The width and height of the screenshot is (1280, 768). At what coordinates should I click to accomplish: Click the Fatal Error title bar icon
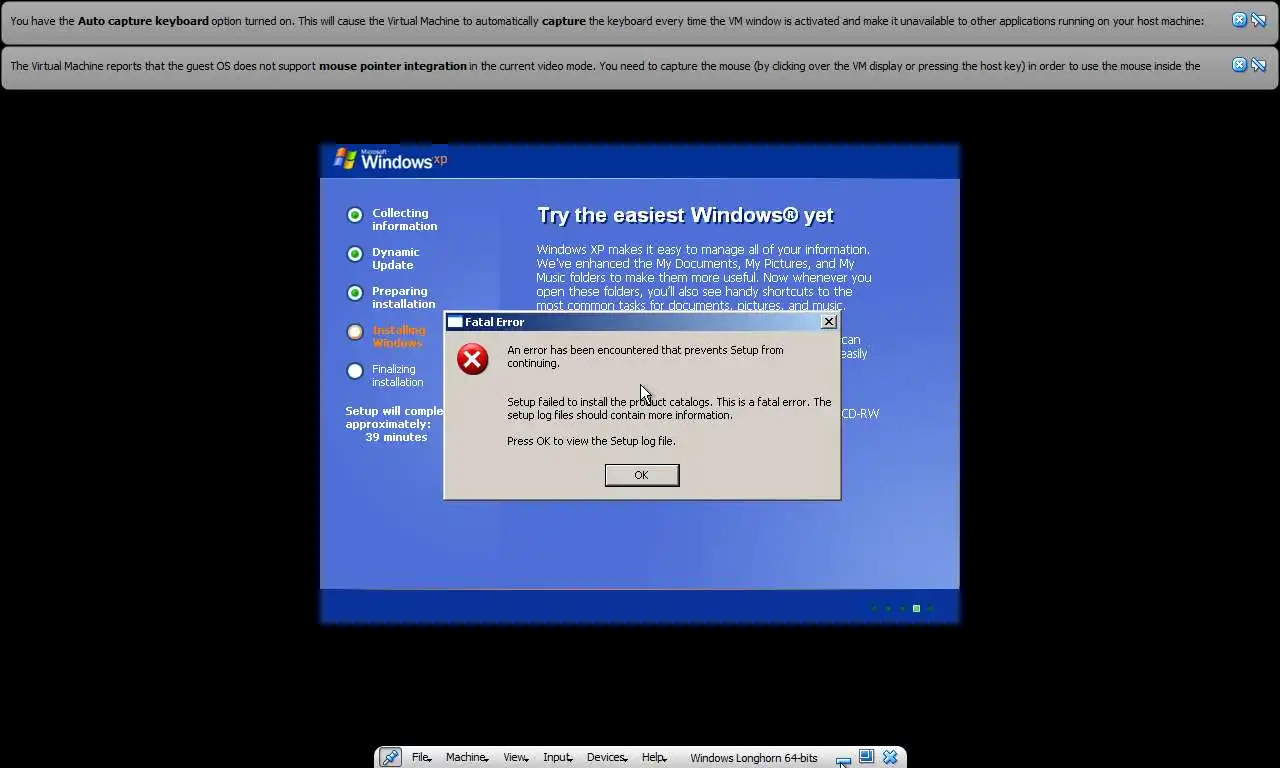coord(455,322)
